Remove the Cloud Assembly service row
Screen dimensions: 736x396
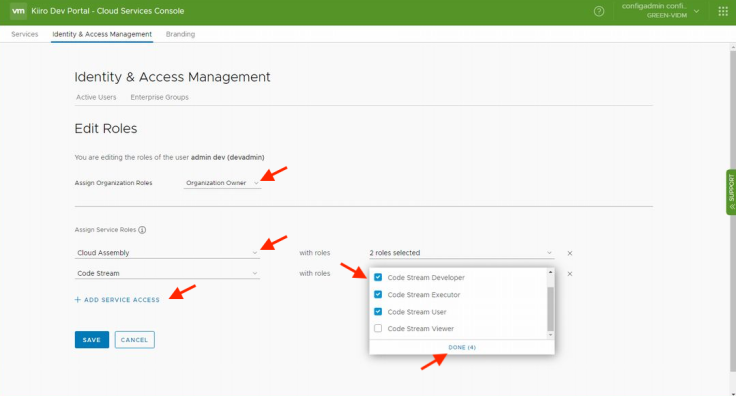570,253
